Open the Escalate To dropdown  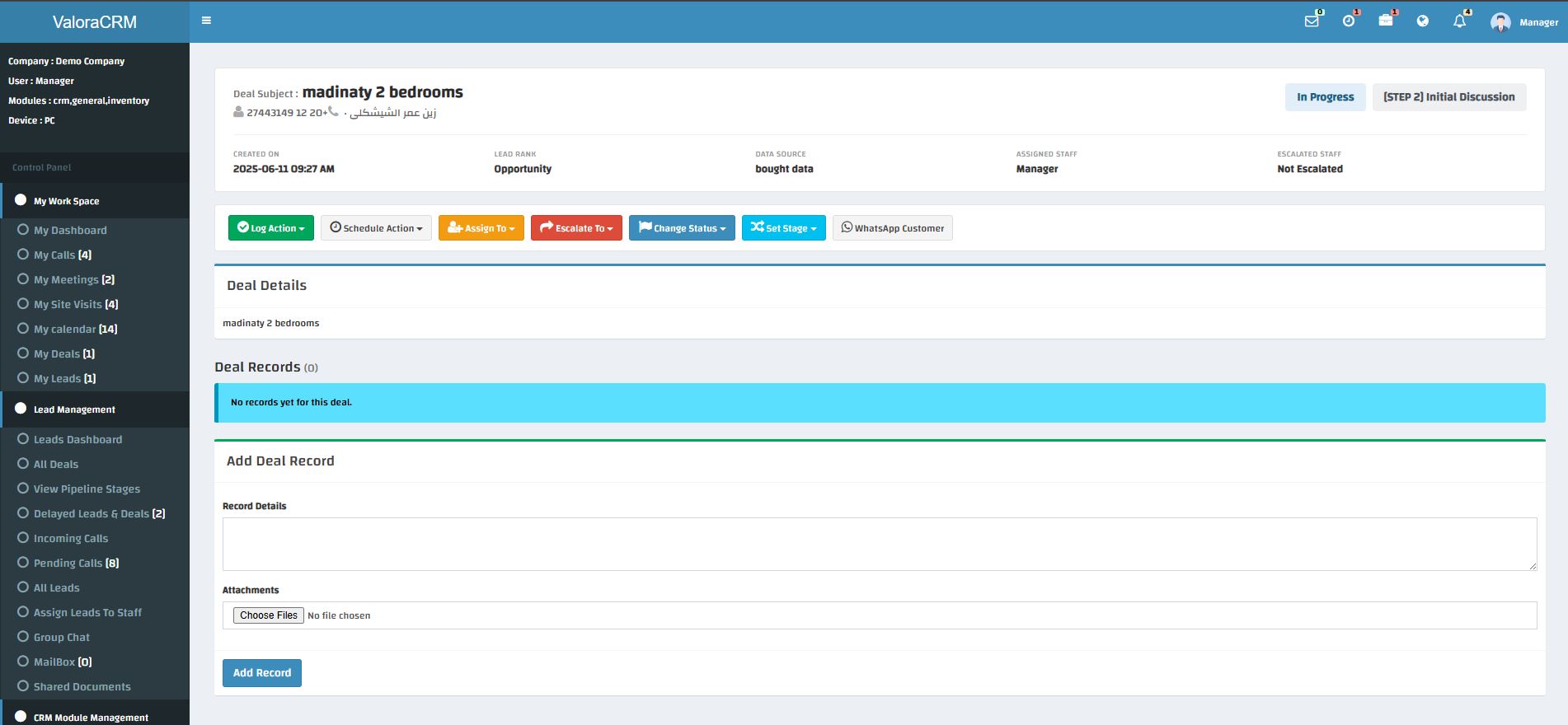click(576, 228)
